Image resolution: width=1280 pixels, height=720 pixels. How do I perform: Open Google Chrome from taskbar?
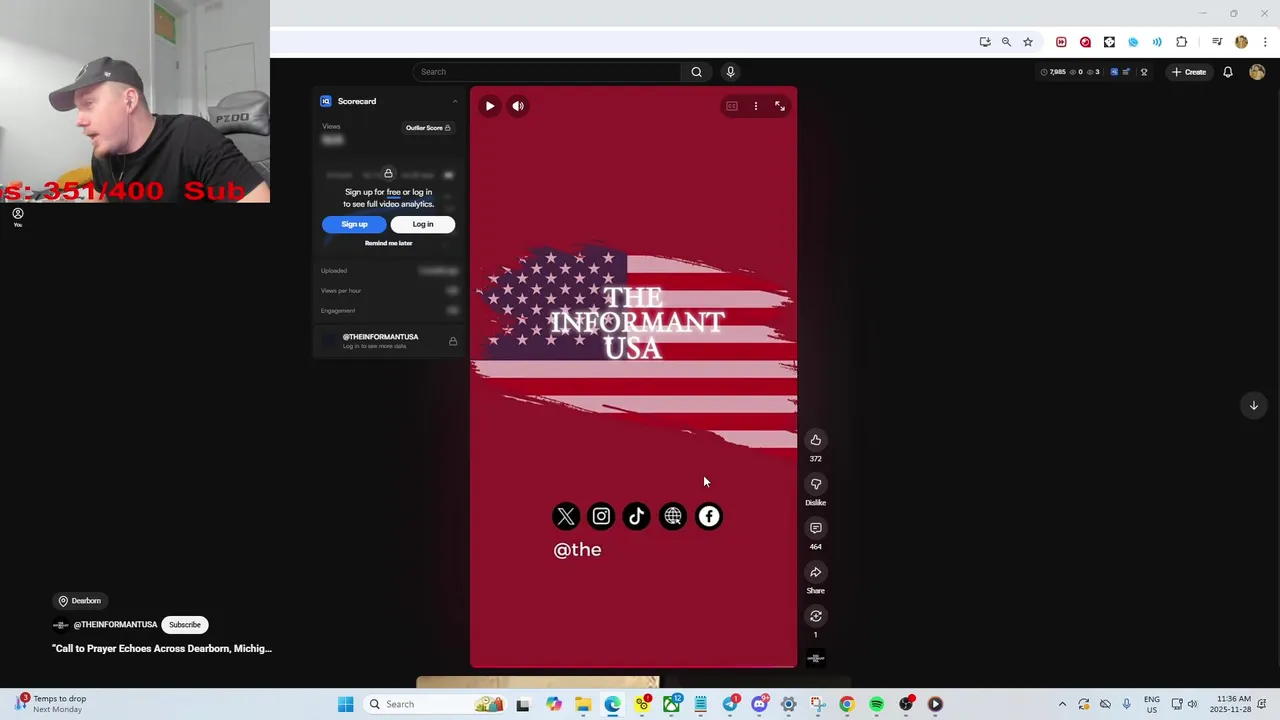tap(847, 704)
